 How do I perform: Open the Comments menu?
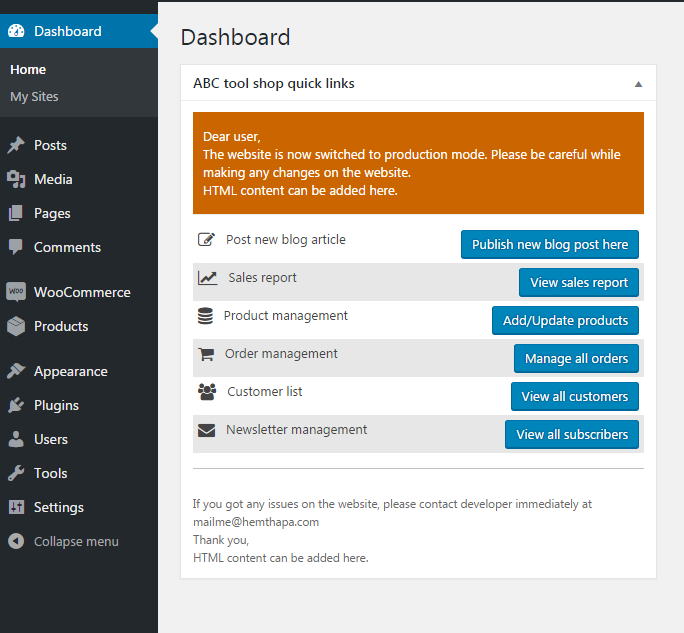(79, 247)
